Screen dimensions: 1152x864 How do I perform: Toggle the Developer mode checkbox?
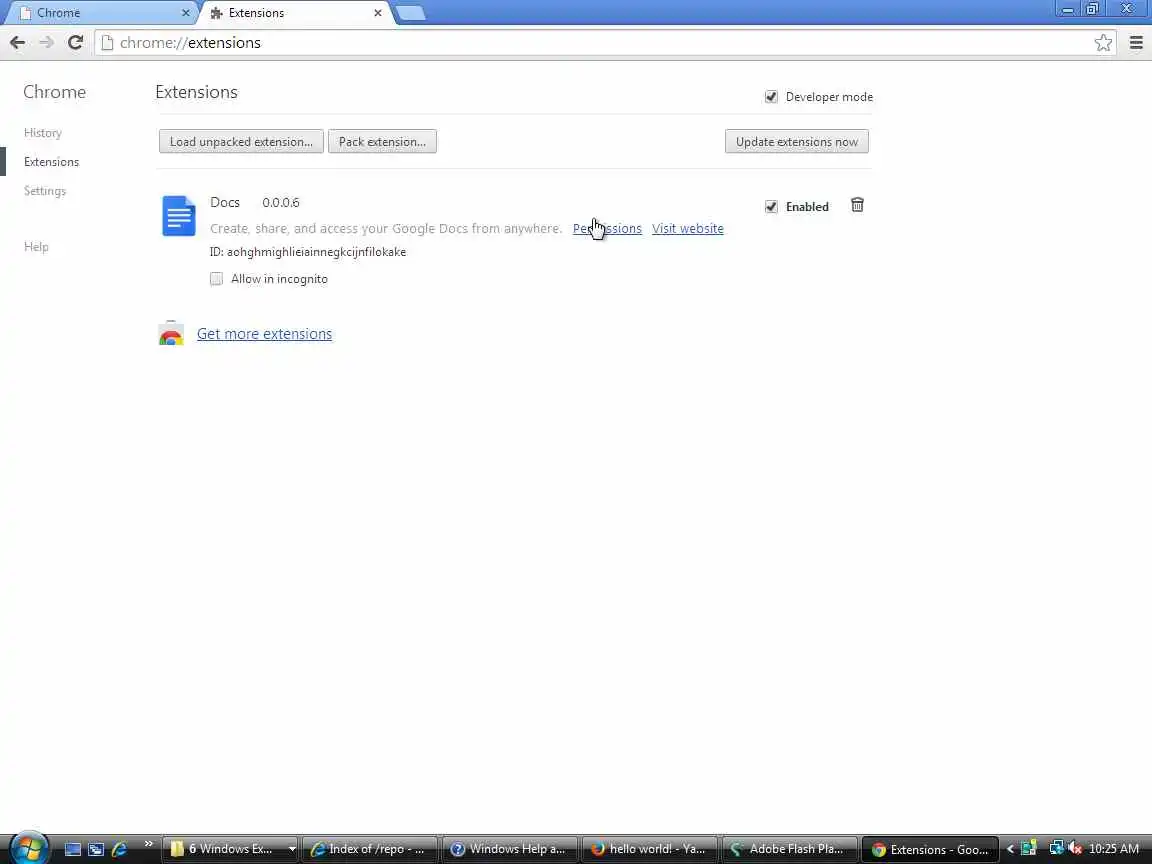point(771,97)
